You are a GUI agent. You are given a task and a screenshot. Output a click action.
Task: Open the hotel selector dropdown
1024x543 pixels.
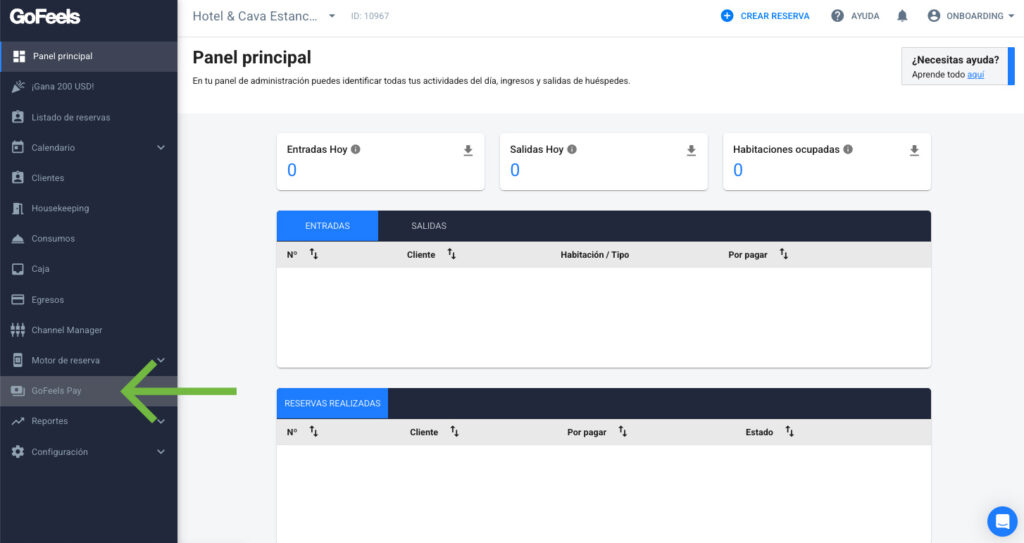(x=332, y=16)
